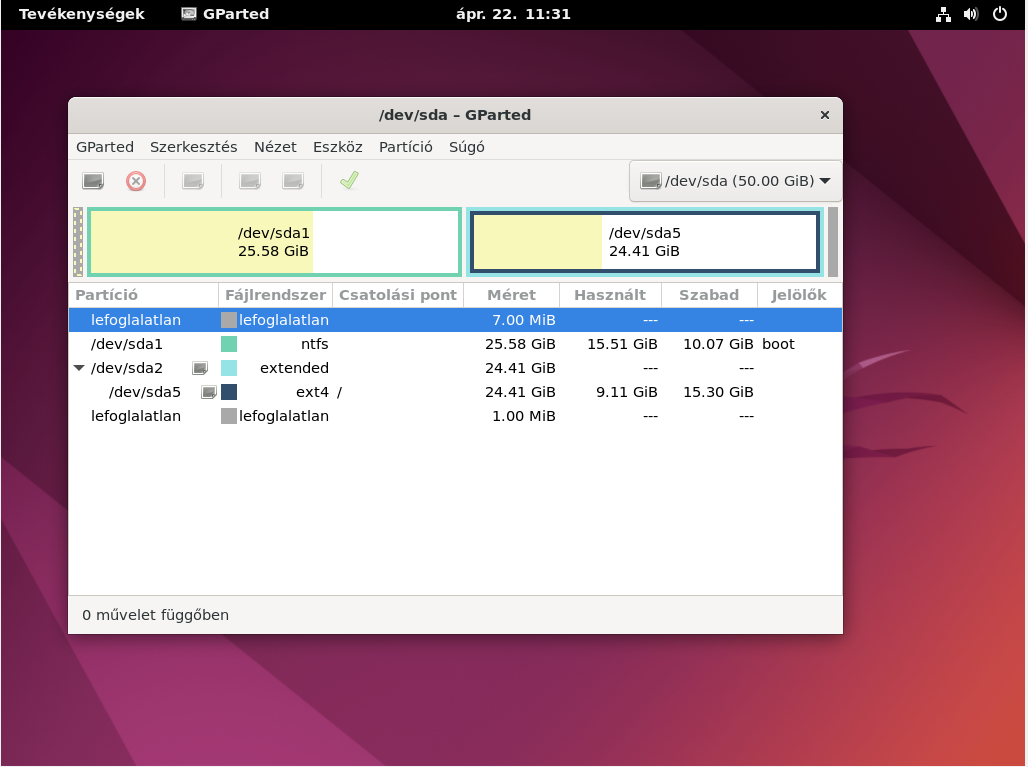Click the Jelölők column header
Screen dimensions: 1028x767
tap(799, 295)
